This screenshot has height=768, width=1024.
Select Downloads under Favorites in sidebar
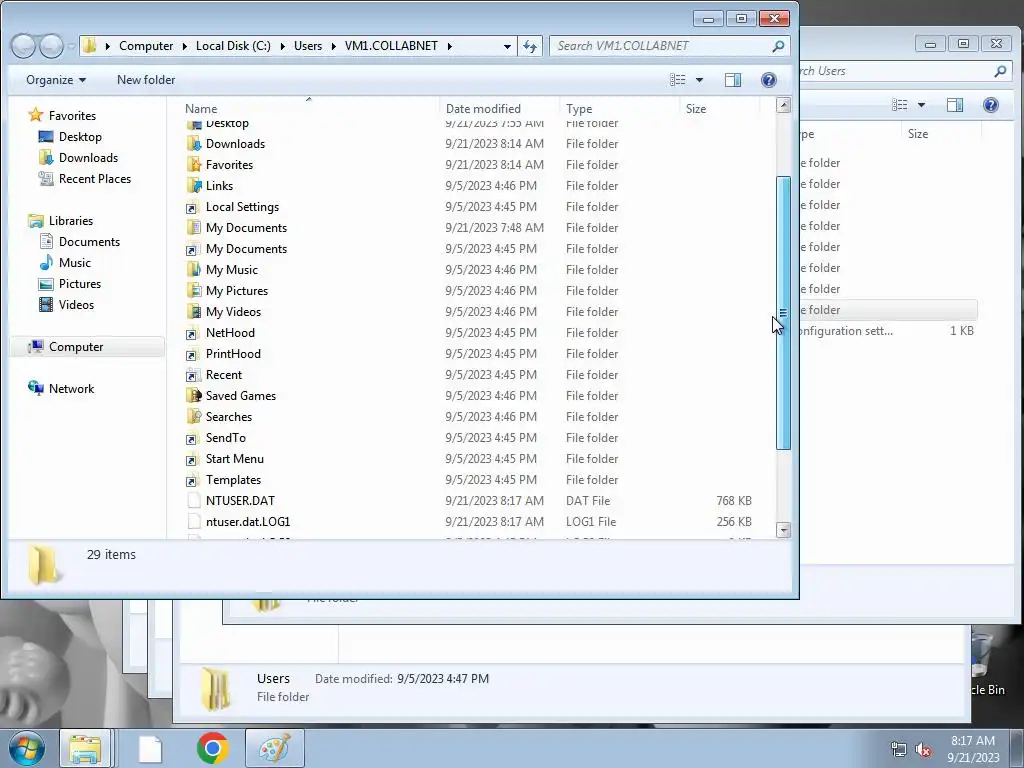coord(88,157)
